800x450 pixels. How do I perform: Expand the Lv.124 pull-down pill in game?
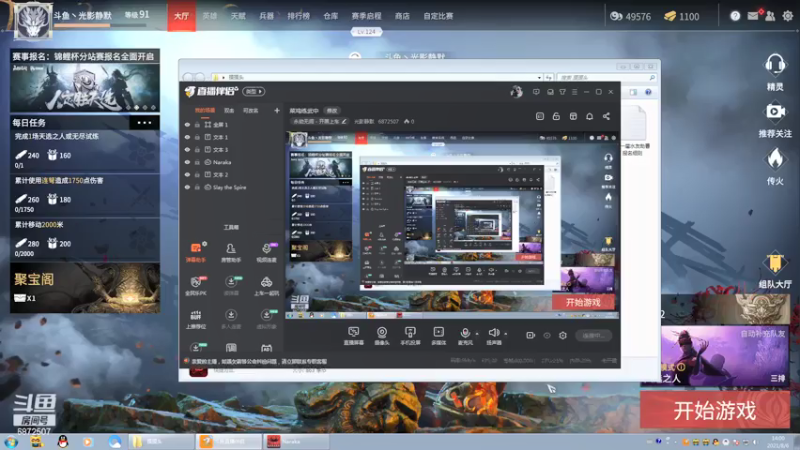point(366,32)
